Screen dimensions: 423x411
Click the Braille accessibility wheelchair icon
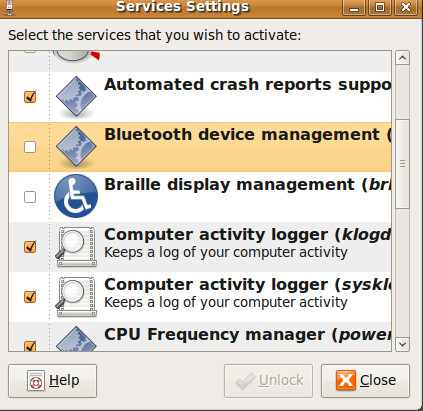[x=76, y=196]
